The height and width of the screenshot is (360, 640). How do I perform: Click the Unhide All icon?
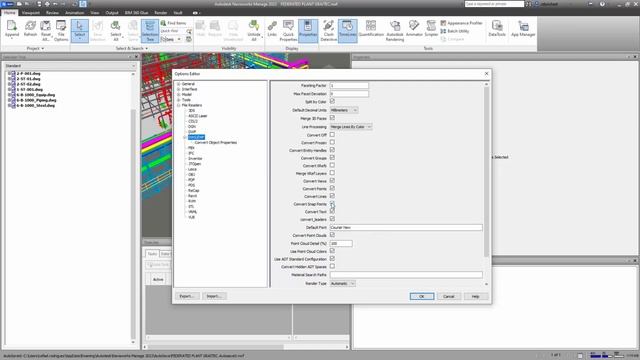tap(254, 30)
